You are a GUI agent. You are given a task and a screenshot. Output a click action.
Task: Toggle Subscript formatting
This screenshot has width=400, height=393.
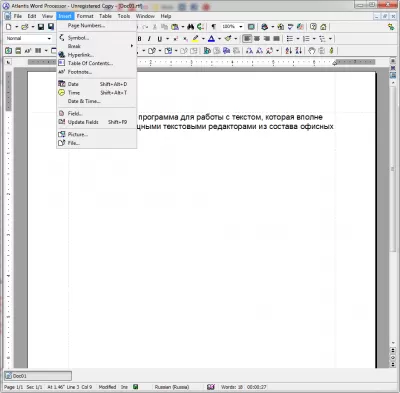pyautogui.click(x=185, y=39)
